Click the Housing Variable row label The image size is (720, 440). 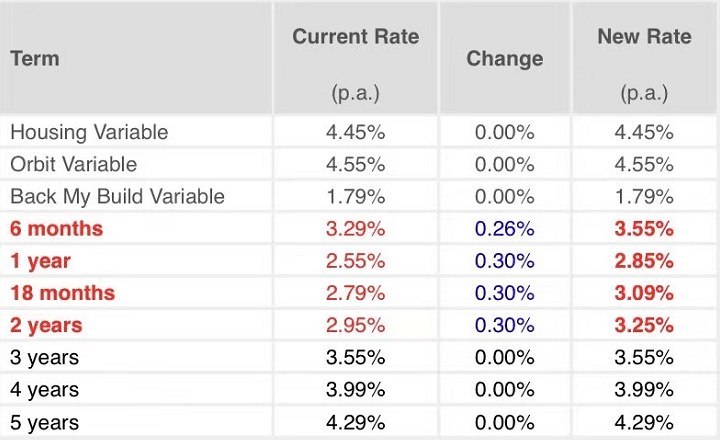pos(89,132)
